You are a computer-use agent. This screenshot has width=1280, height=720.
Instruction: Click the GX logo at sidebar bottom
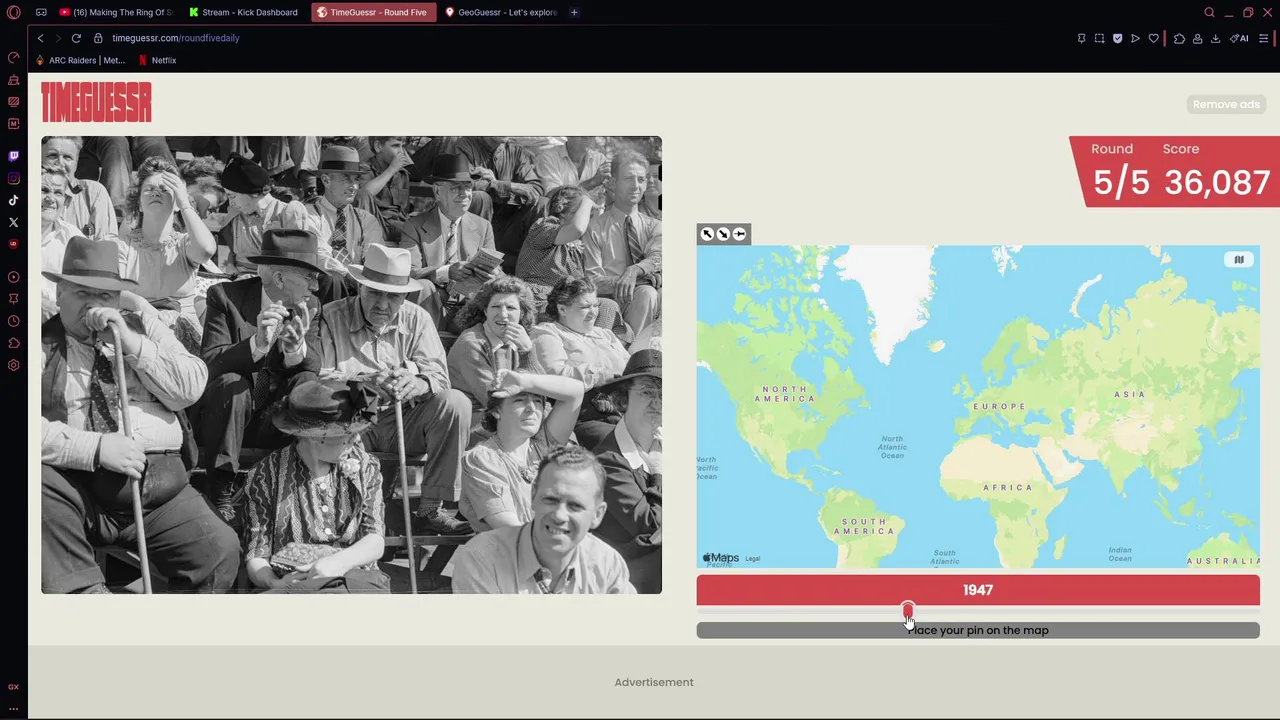[13, 687]
